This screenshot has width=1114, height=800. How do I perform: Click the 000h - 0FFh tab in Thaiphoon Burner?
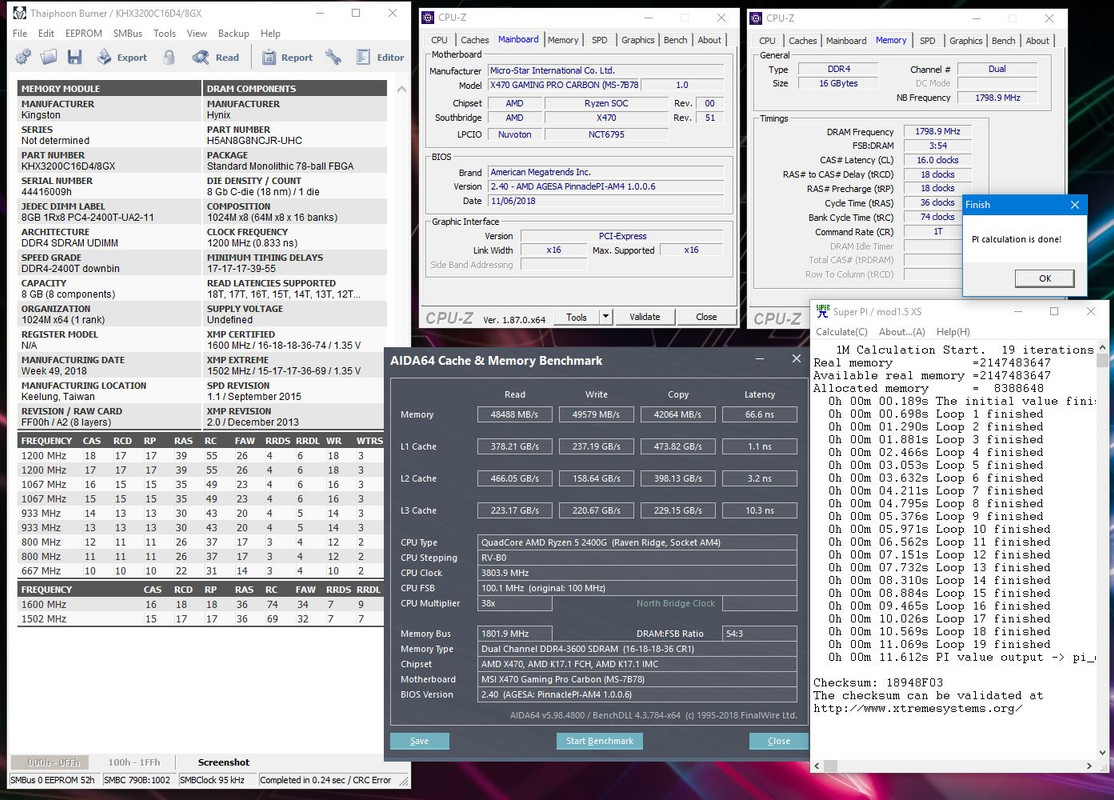54,762
